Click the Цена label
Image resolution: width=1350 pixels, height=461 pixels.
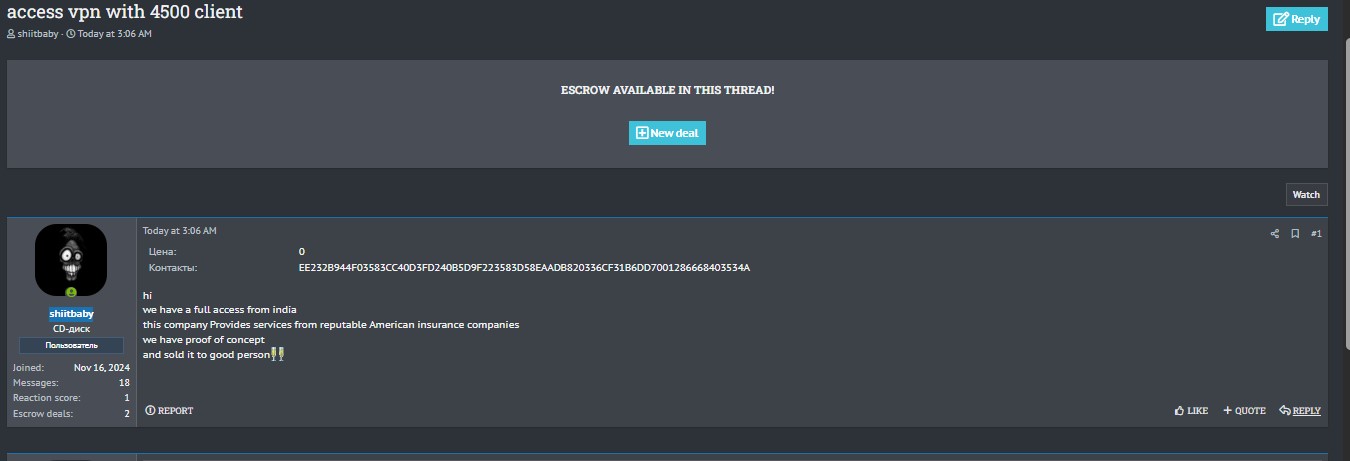(x=162, y=252)
